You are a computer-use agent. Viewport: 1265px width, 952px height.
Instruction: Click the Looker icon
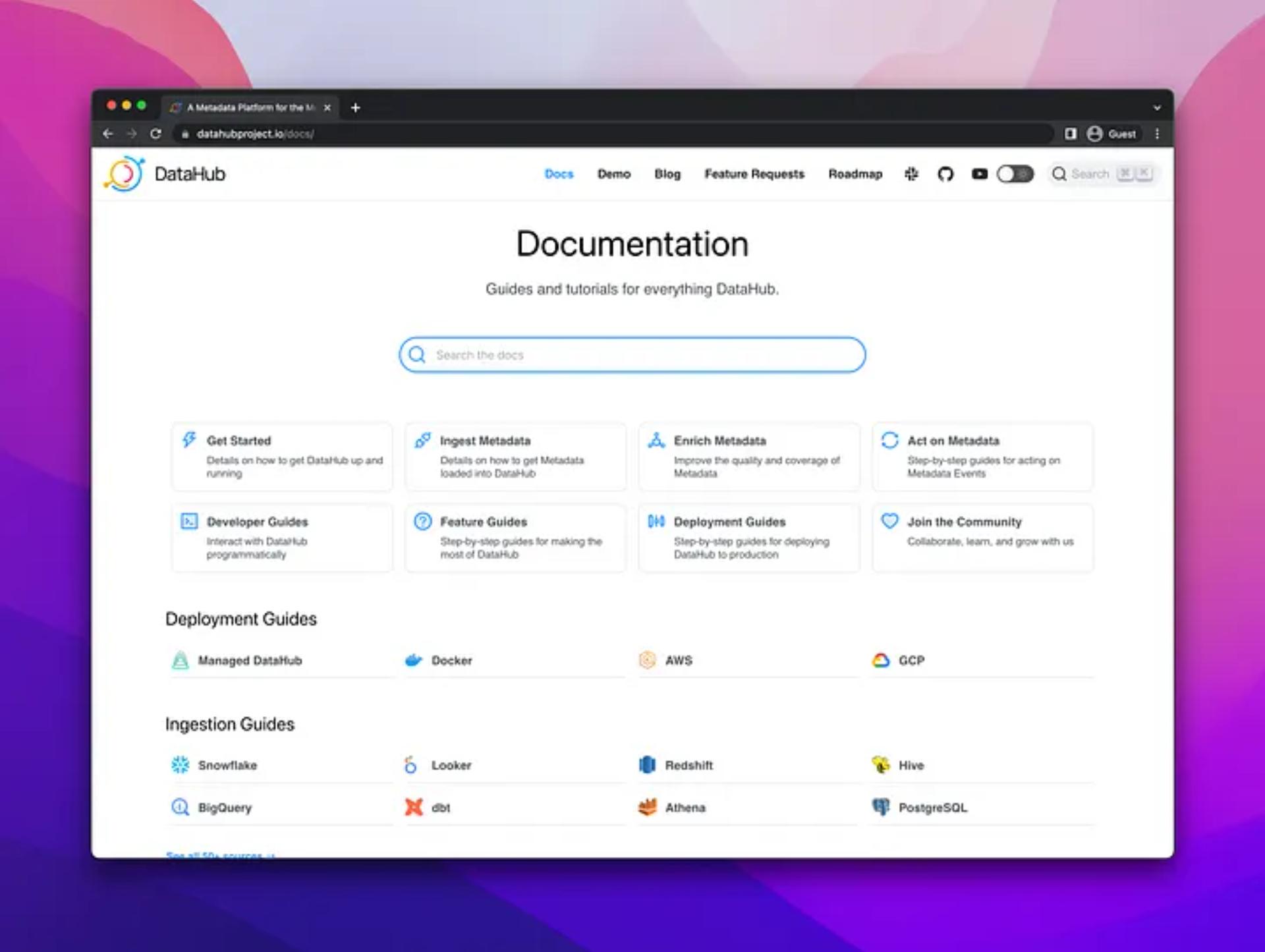410,765
